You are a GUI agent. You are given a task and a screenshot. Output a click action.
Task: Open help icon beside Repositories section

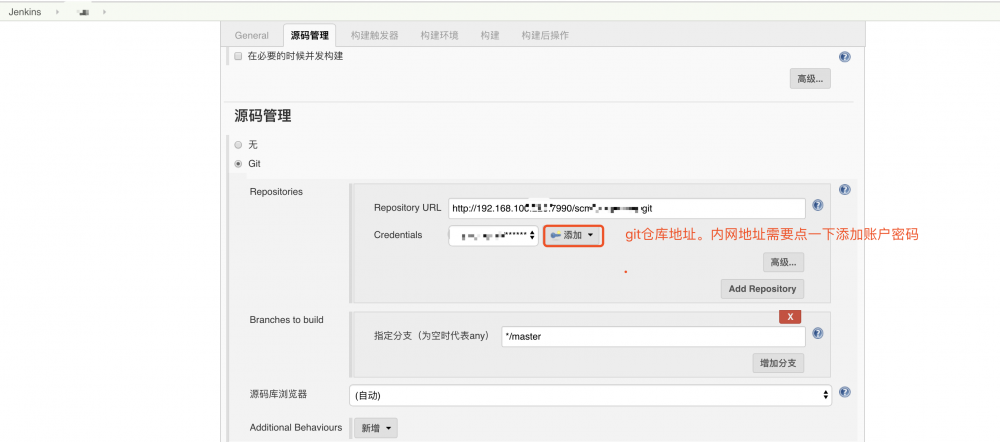[845, 189]
